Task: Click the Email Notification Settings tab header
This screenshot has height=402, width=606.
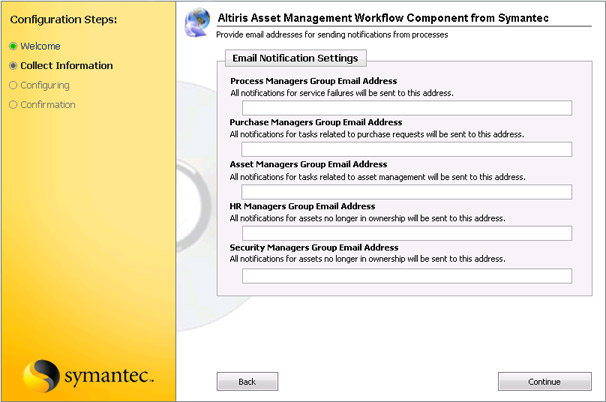Action: click(296, 58)
